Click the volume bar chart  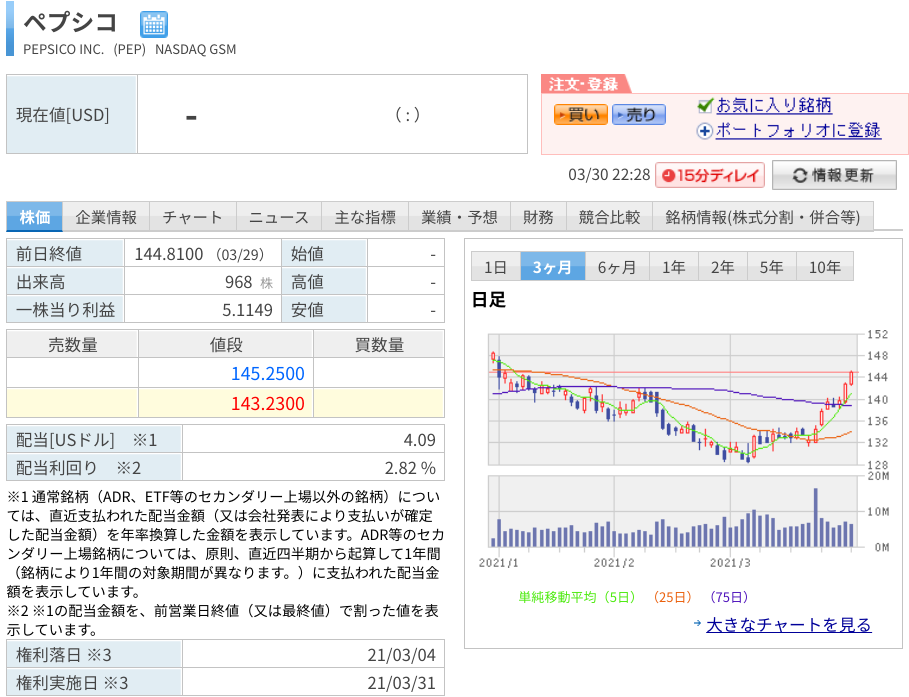pyautogui.click(x=673, y=511)
